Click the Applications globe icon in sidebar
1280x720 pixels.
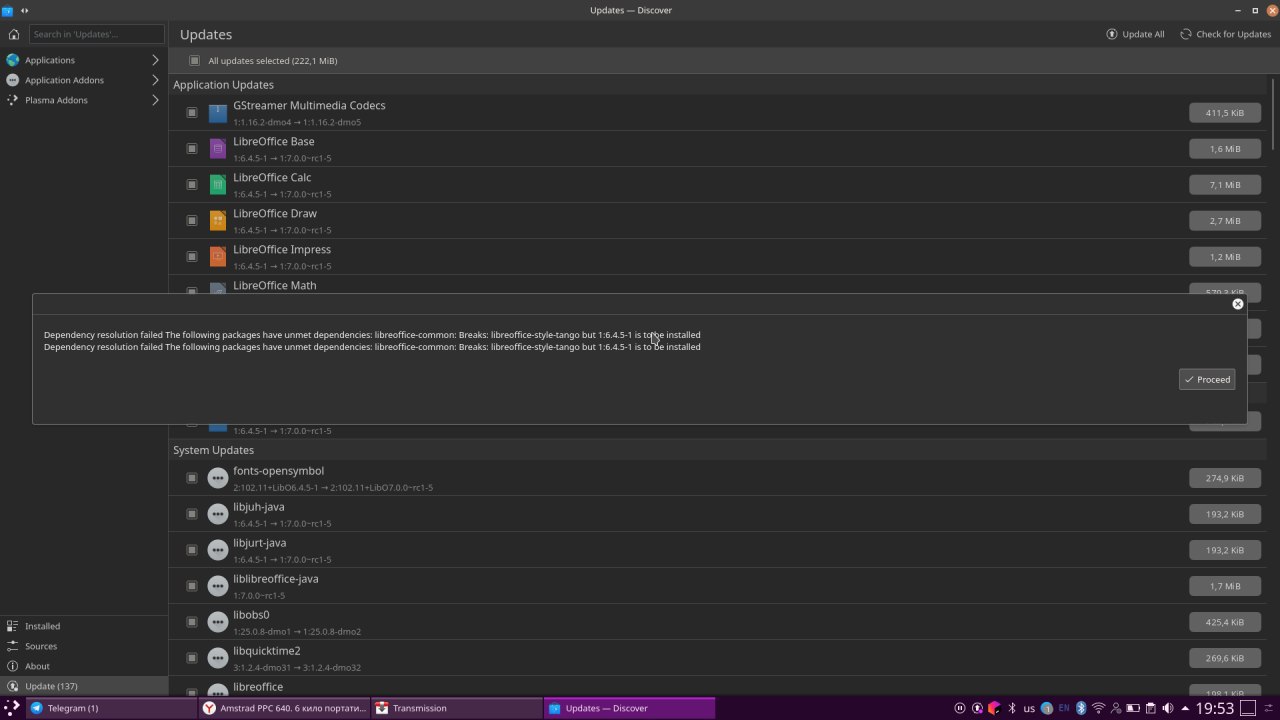pyautogui.click(x=13, y=60)
